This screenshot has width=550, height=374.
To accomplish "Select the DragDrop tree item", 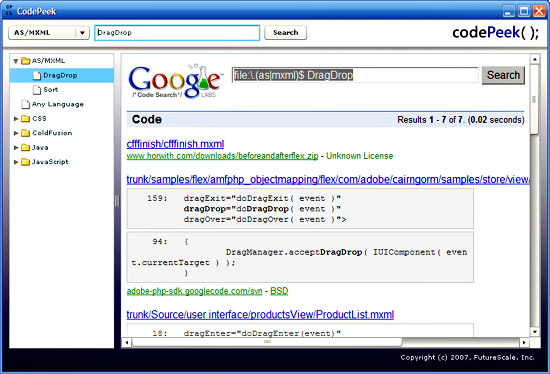I will (x=62, y=75).
